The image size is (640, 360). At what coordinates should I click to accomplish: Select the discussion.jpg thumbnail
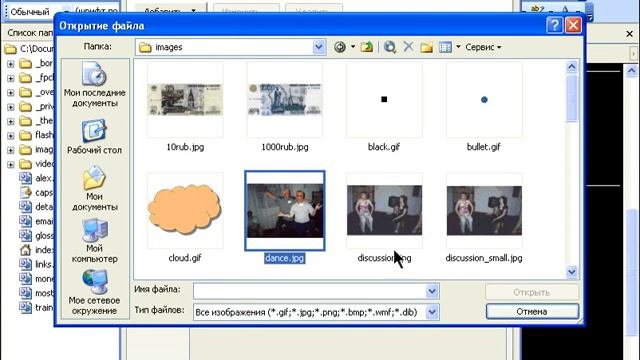(x=384, y=210)
